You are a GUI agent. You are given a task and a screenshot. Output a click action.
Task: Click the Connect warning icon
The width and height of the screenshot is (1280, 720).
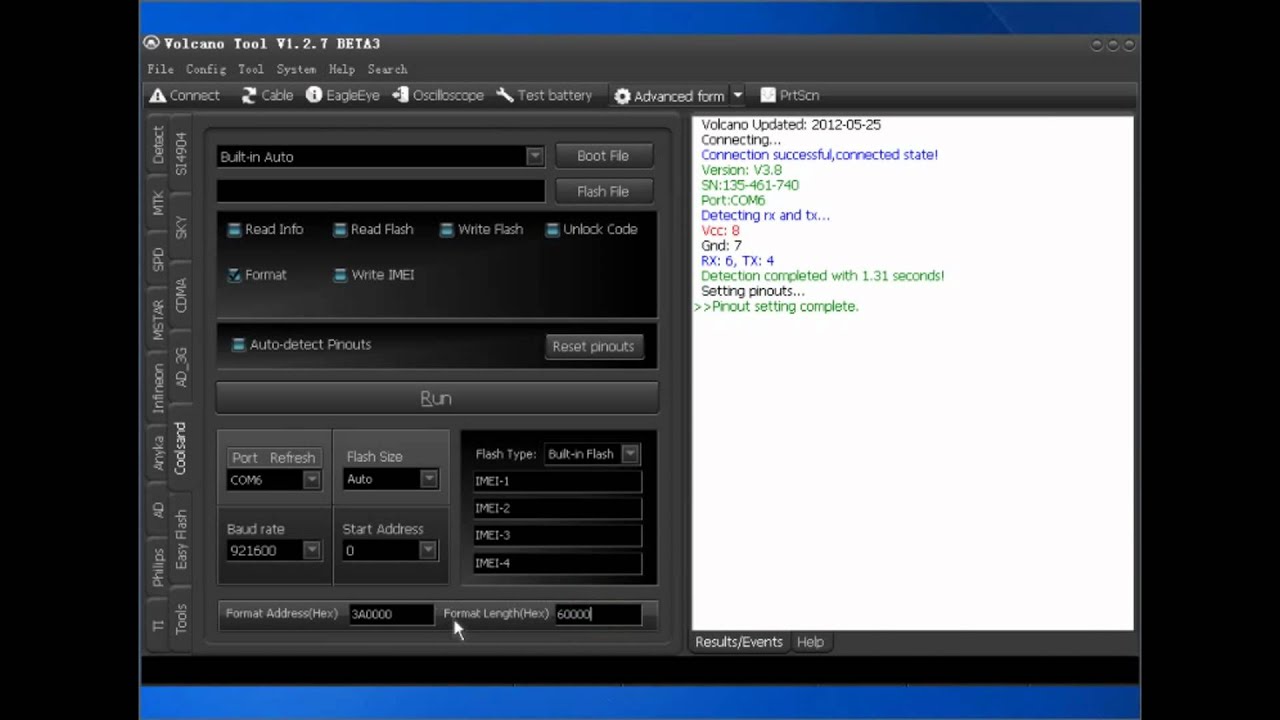pos(157,96)
